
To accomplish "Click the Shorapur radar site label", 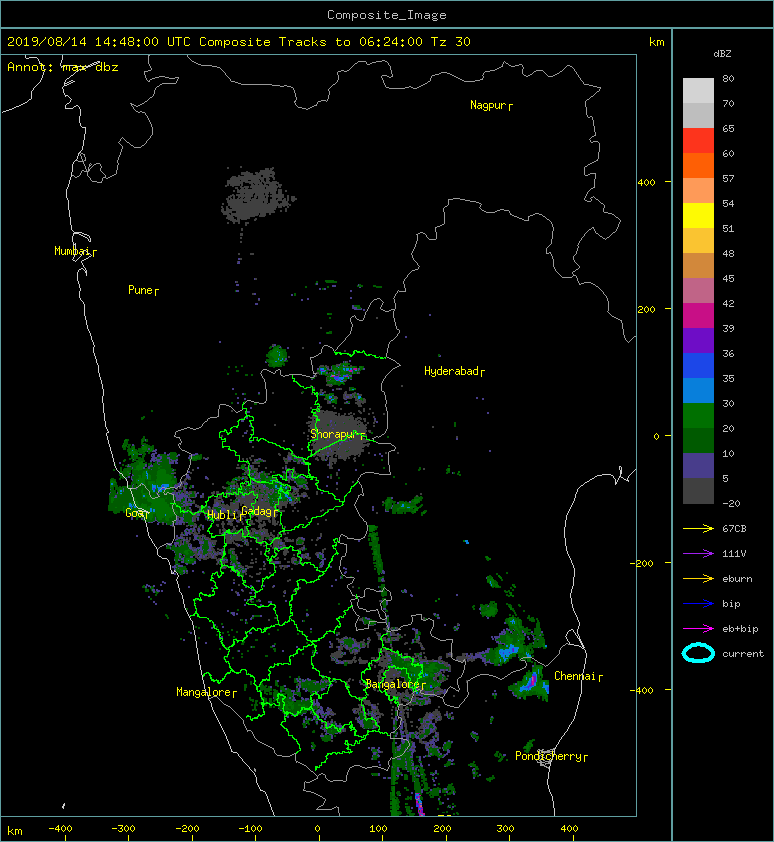I will [x=334, y=434].
